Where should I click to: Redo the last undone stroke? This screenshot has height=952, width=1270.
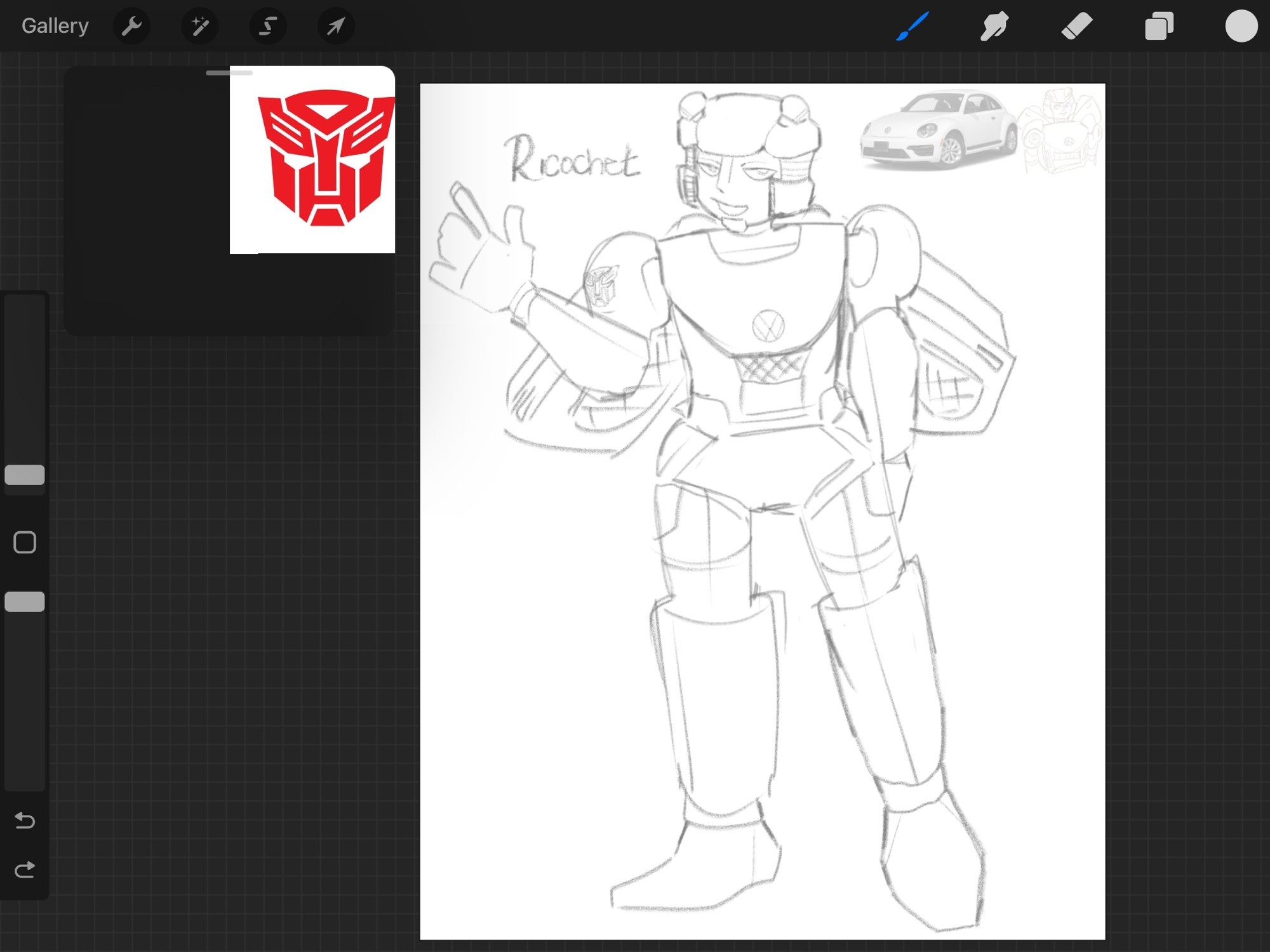(x=25, y=869)
